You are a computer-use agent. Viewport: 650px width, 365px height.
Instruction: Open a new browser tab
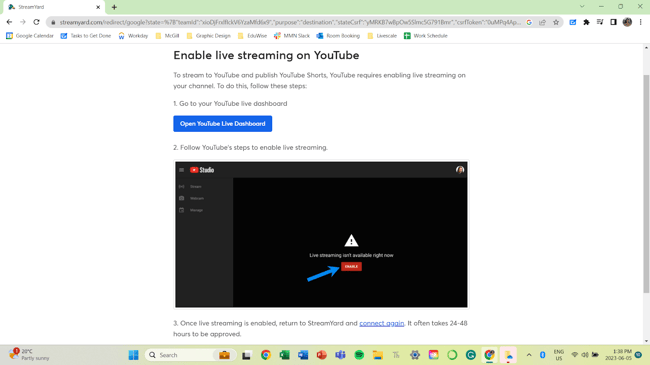(x=114, y=7)
